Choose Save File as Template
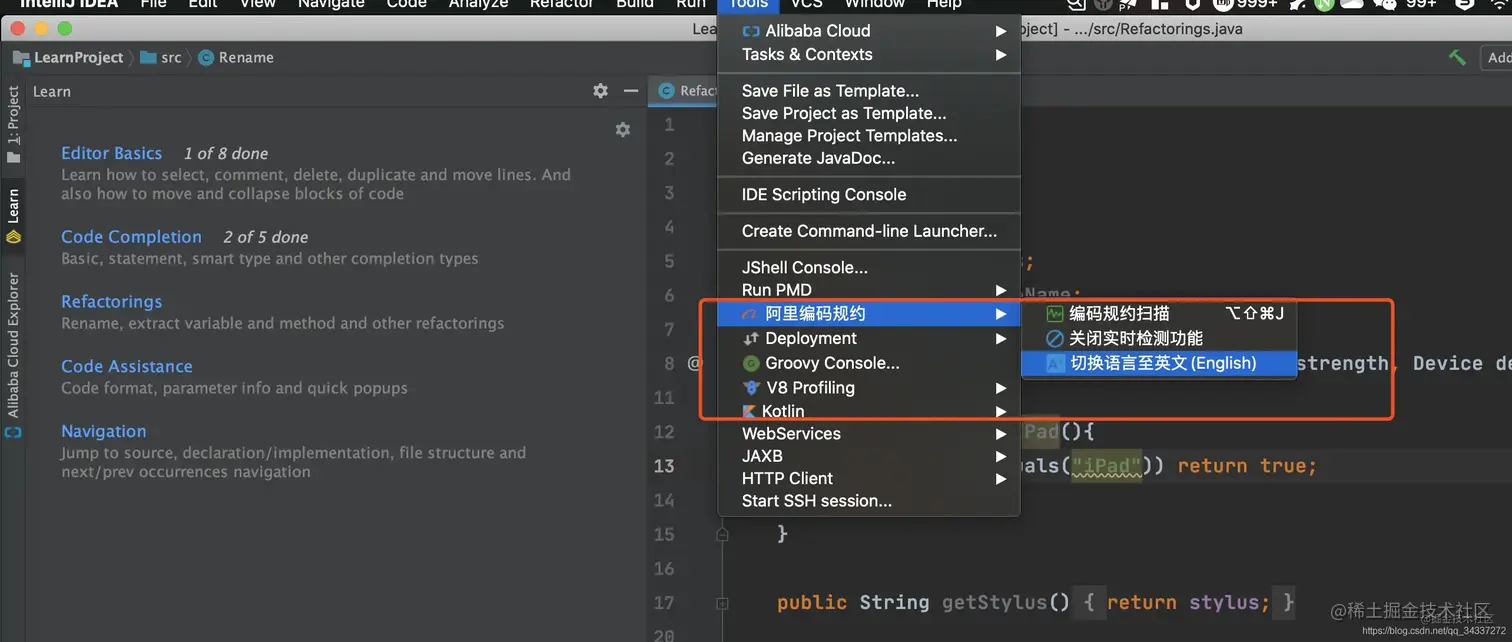The width and height of the screenshot is (1512, 642). (x=869, y=91)
